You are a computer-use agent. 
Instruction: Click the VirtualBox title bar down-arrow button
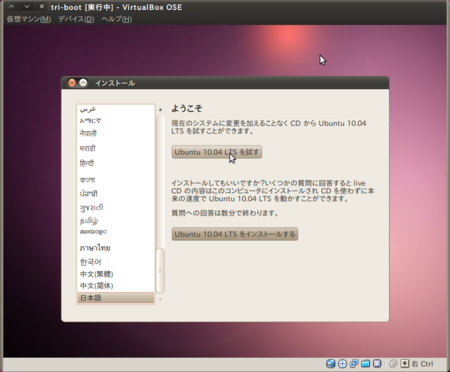(27, 7)
